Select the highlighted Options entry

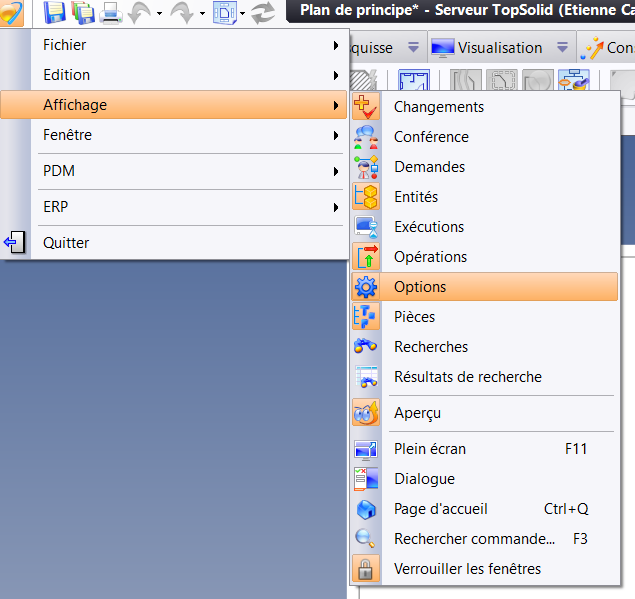tap(485, 287)
